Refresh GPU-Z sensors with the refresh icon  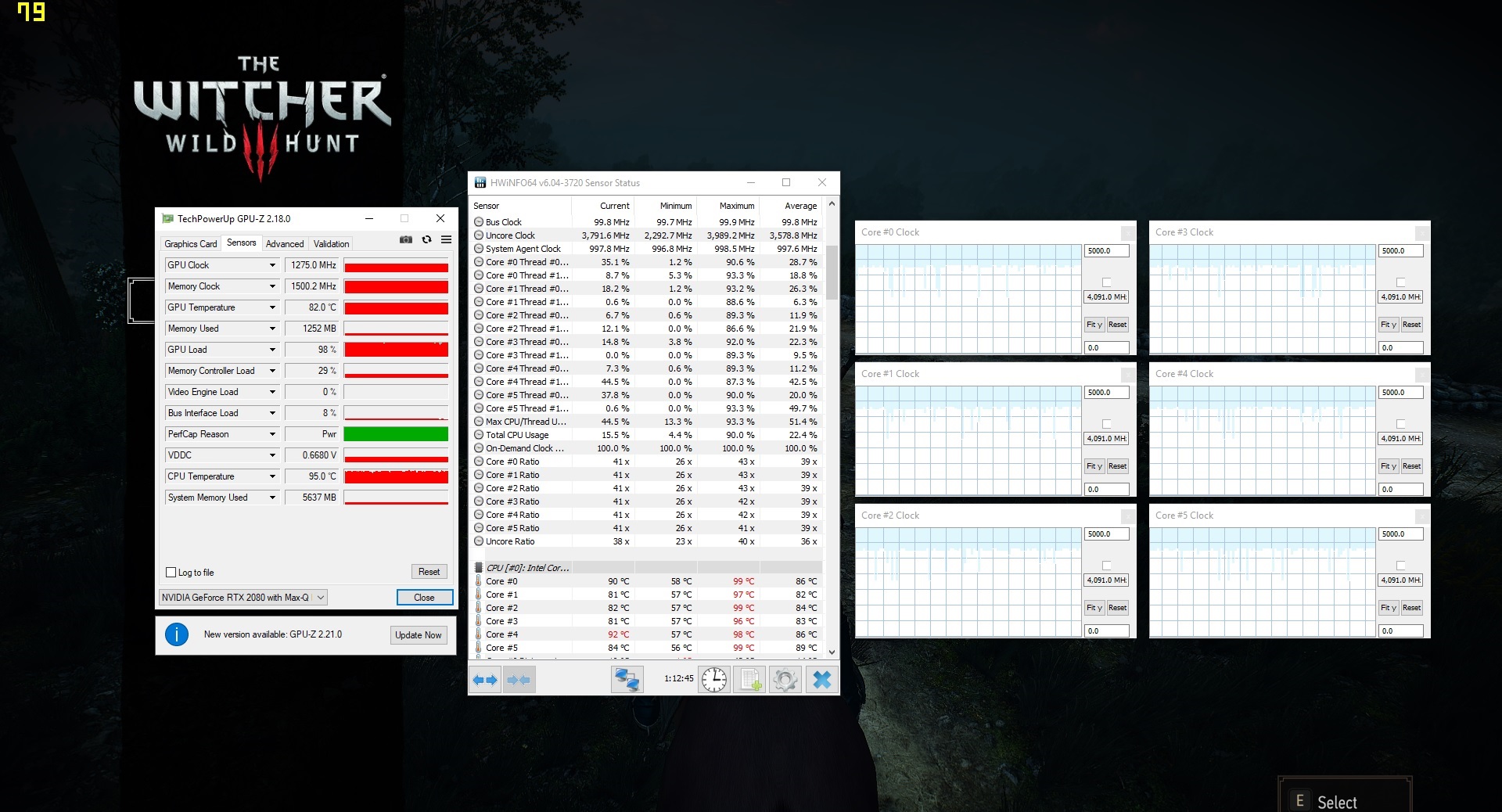[x=426, y=239]
